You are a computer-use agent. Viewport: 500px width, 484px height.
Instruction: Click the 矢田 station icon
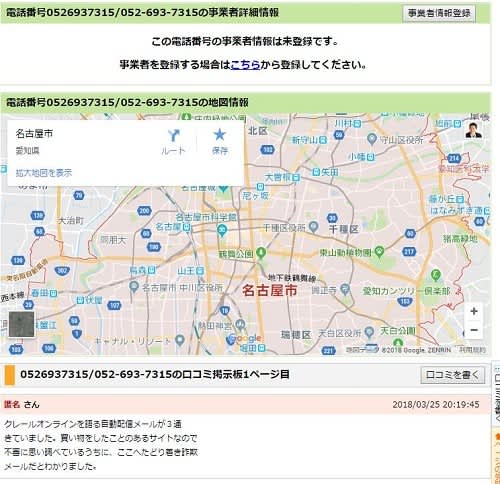[316, 172]
